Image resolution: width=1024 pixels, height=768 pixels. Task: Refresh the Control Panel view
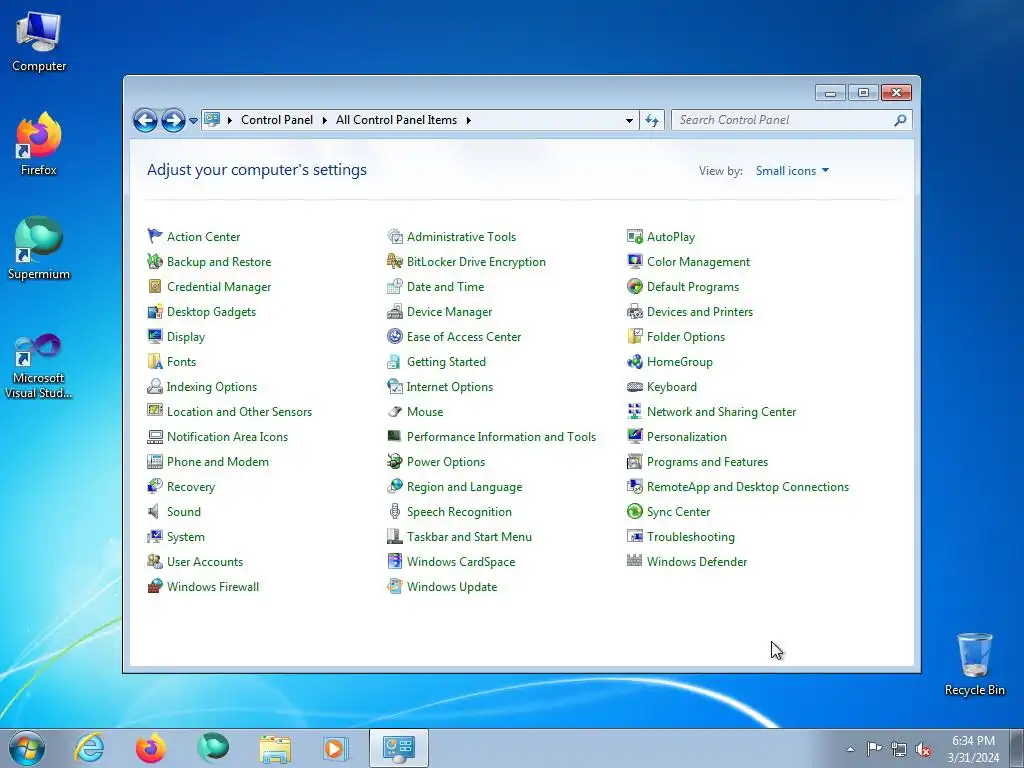coord(652,120)
